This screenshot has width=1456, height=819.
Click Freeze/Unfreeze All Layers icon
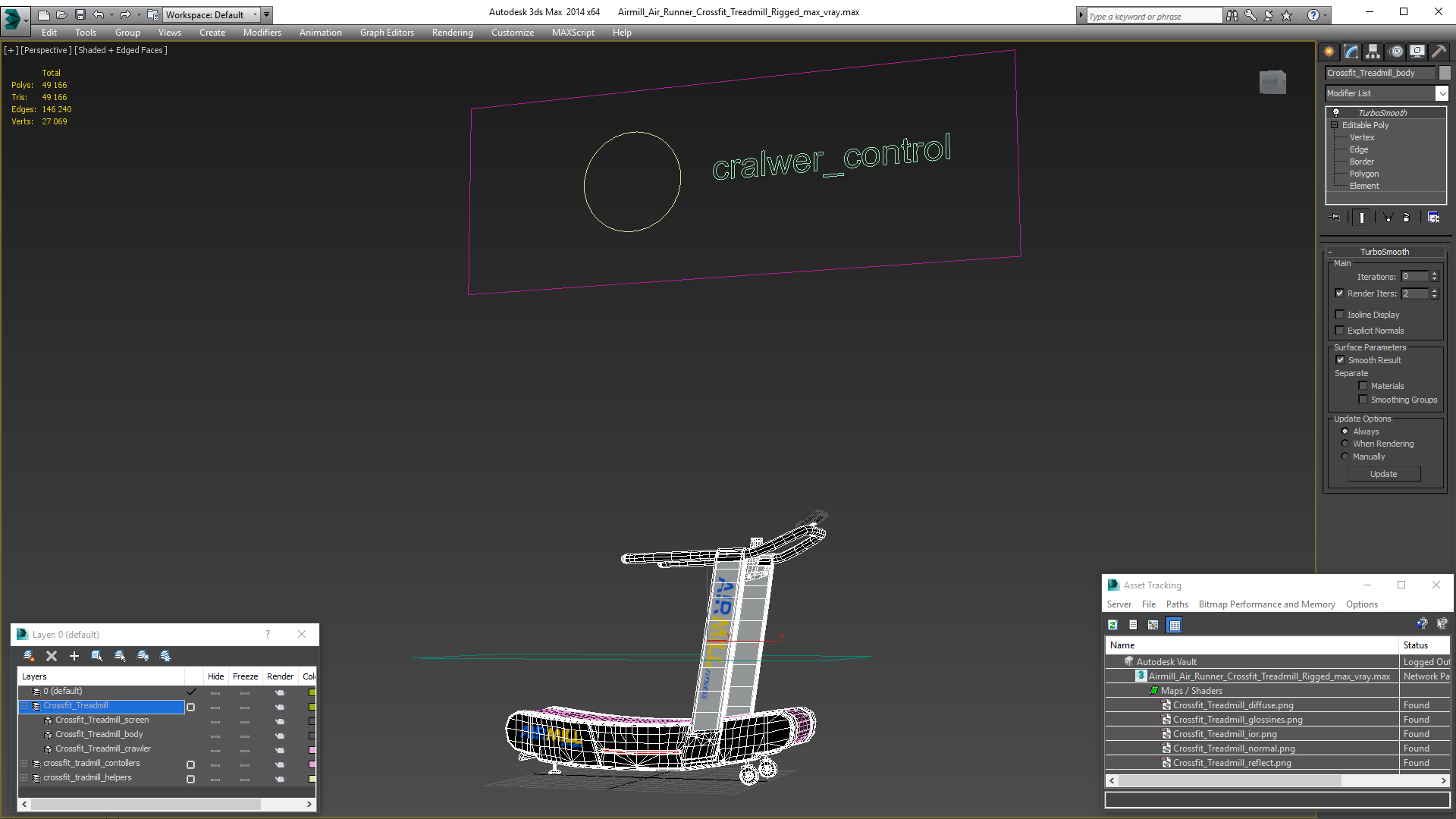coord(165,656)
